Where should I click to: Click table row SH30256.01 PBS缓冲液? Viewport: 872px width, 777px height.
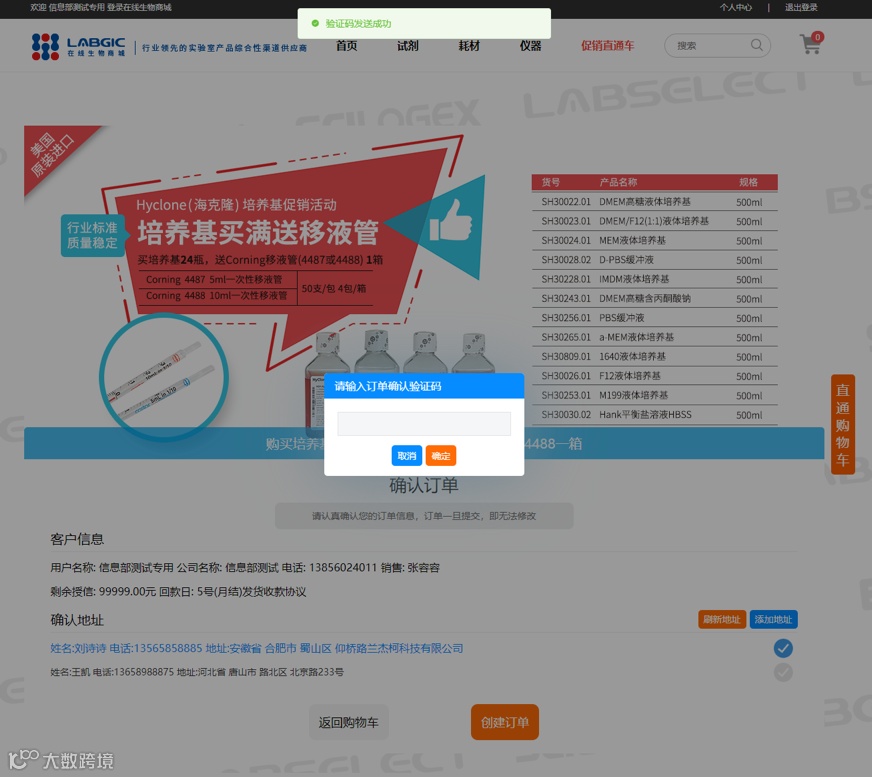[x=655, y=318]
